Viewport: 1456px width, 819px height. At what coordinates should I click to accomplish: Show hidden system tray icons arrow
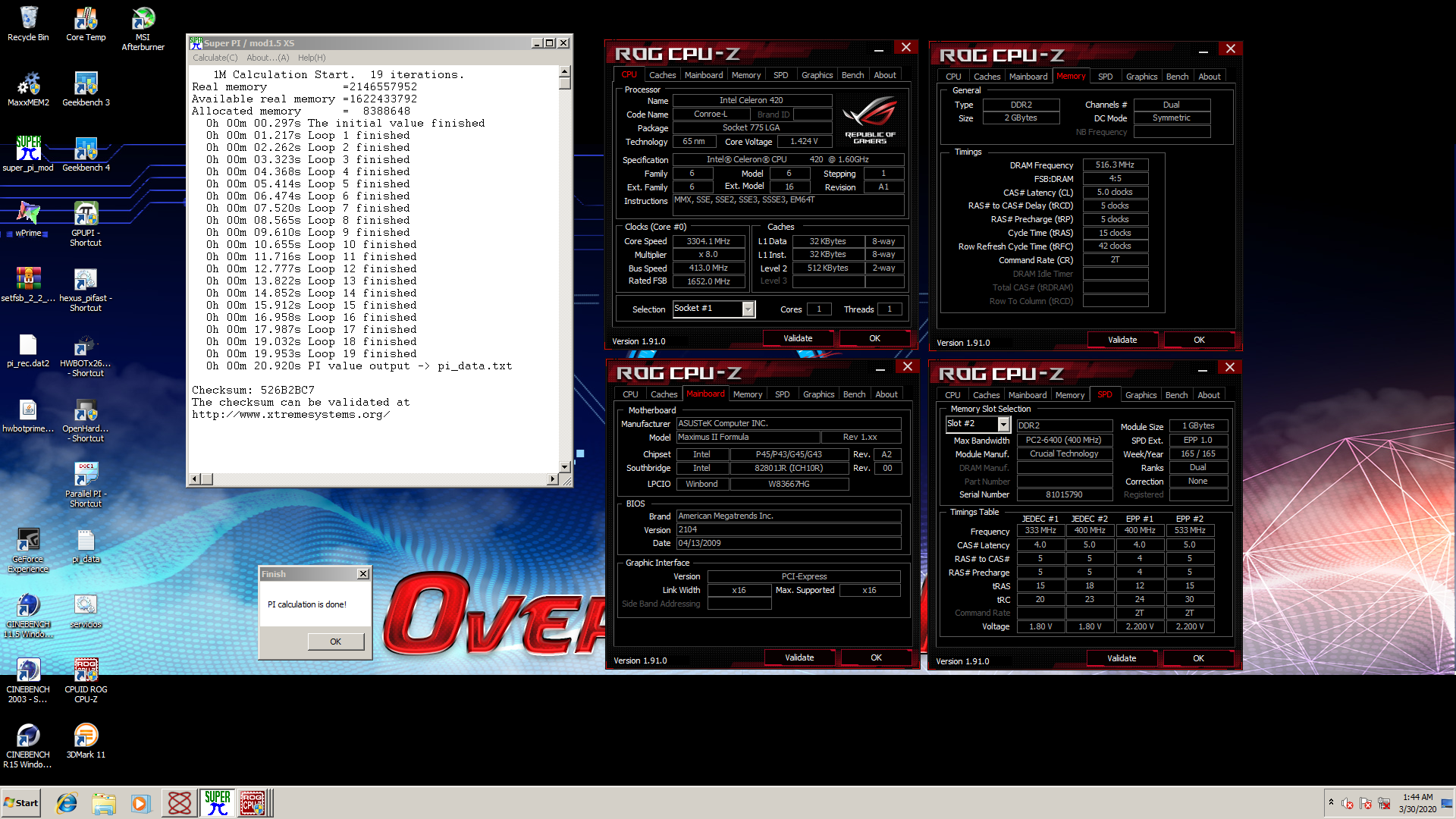point(1331,802)
